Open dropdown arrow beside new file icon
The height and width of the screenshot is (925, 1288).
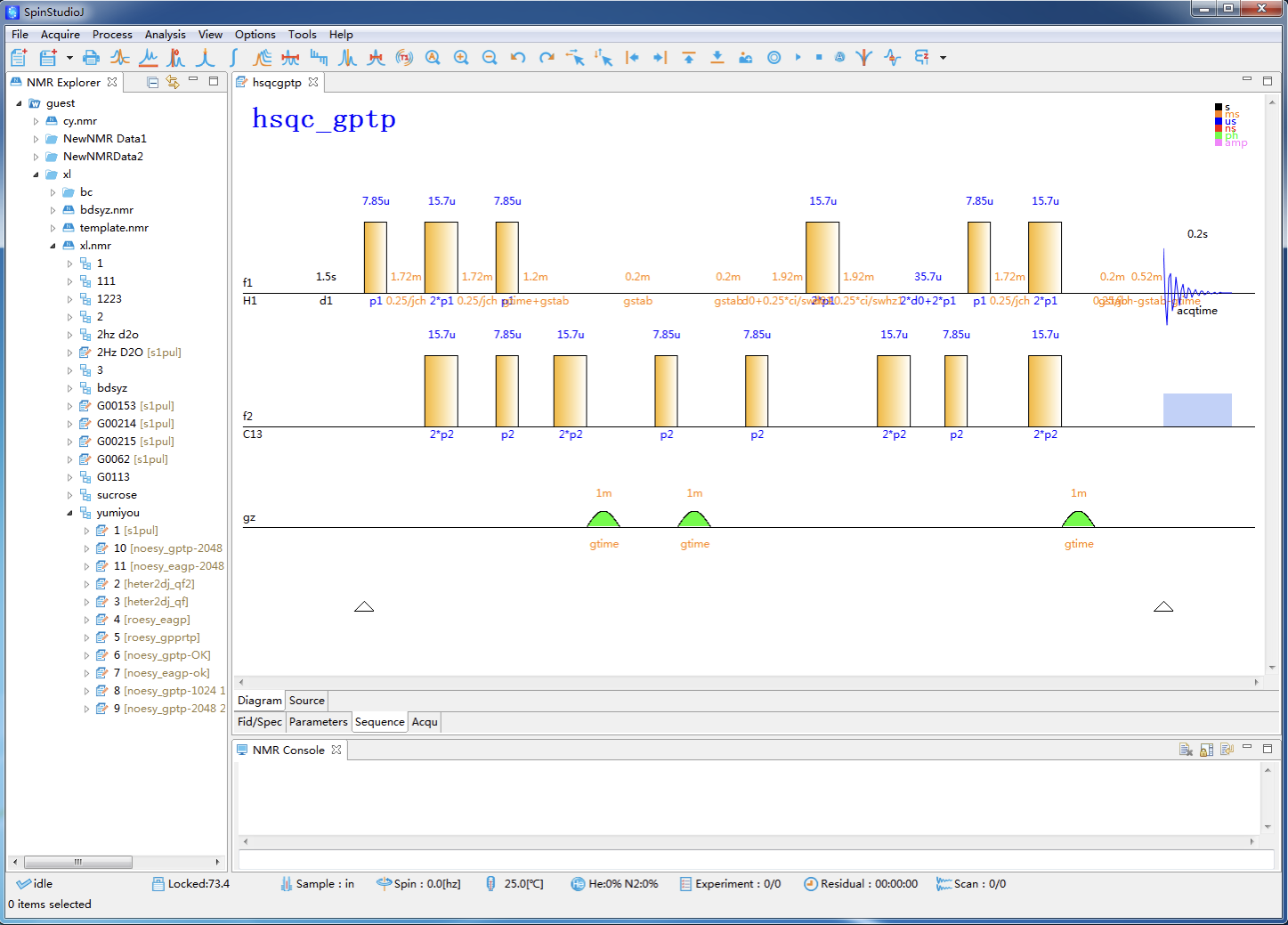click(69, 58)
